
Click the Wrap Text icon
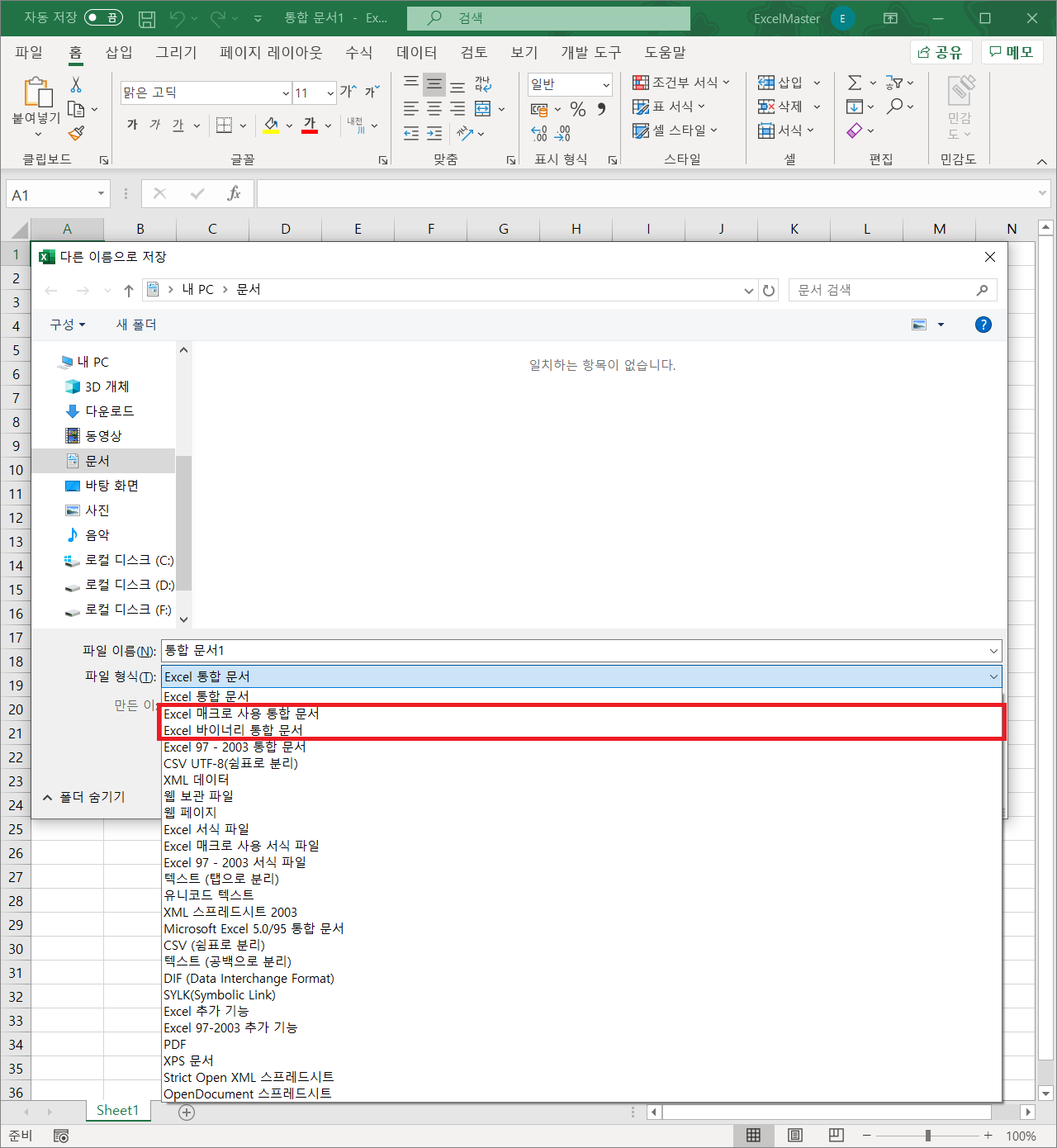tap(483, 84)
